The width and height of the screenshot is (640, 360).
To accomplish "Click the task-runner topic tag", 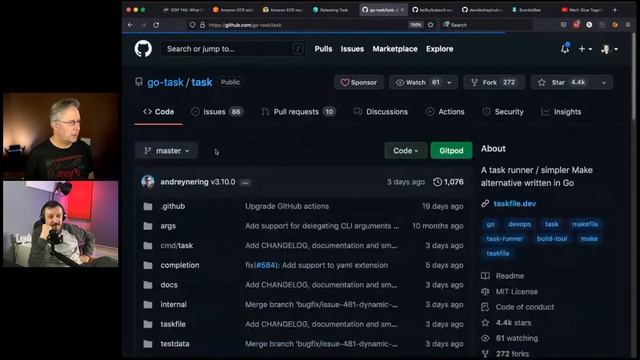I will click(x=504, y=238).
